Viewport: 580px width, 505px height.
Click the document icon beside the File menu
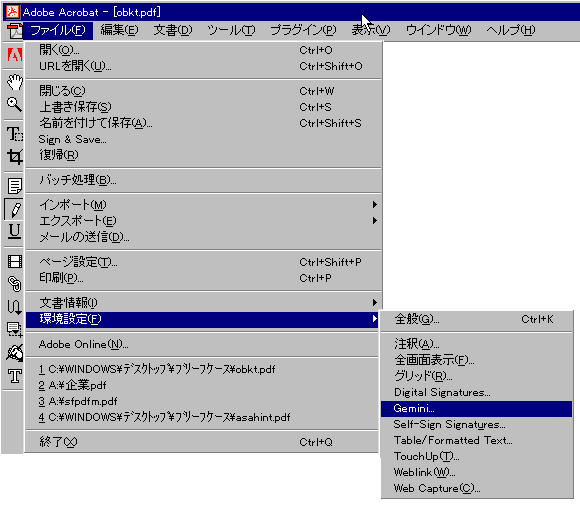[15, 31]
